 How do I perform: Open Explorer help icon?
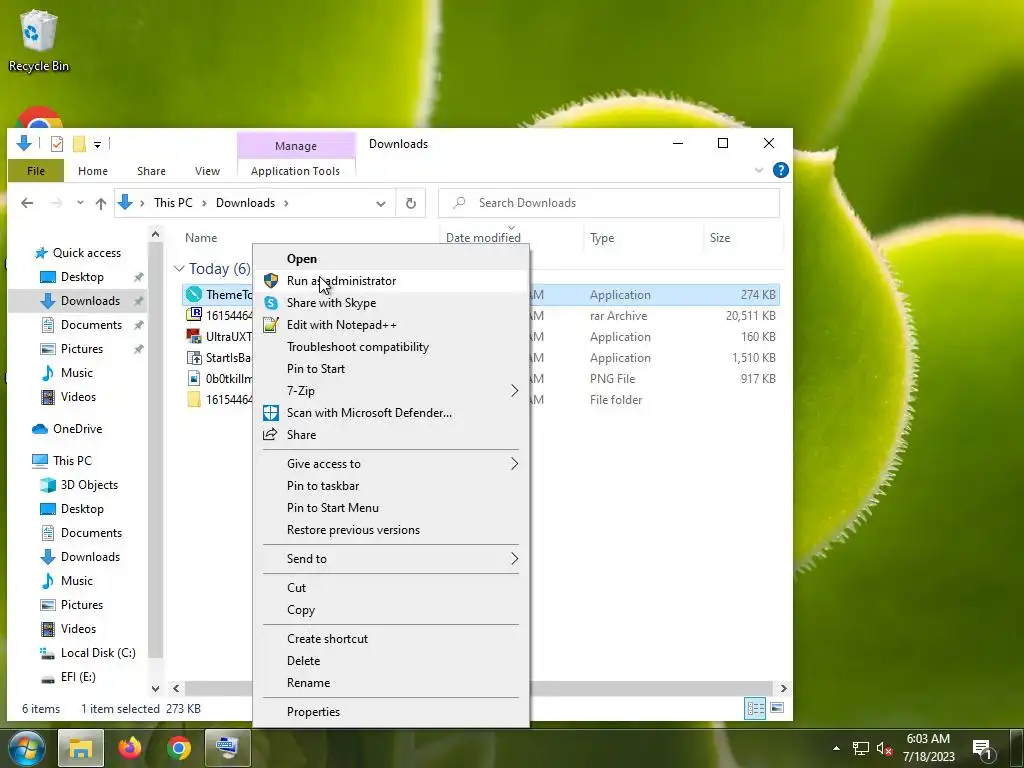pyautogui.click(x=780, y=170)
